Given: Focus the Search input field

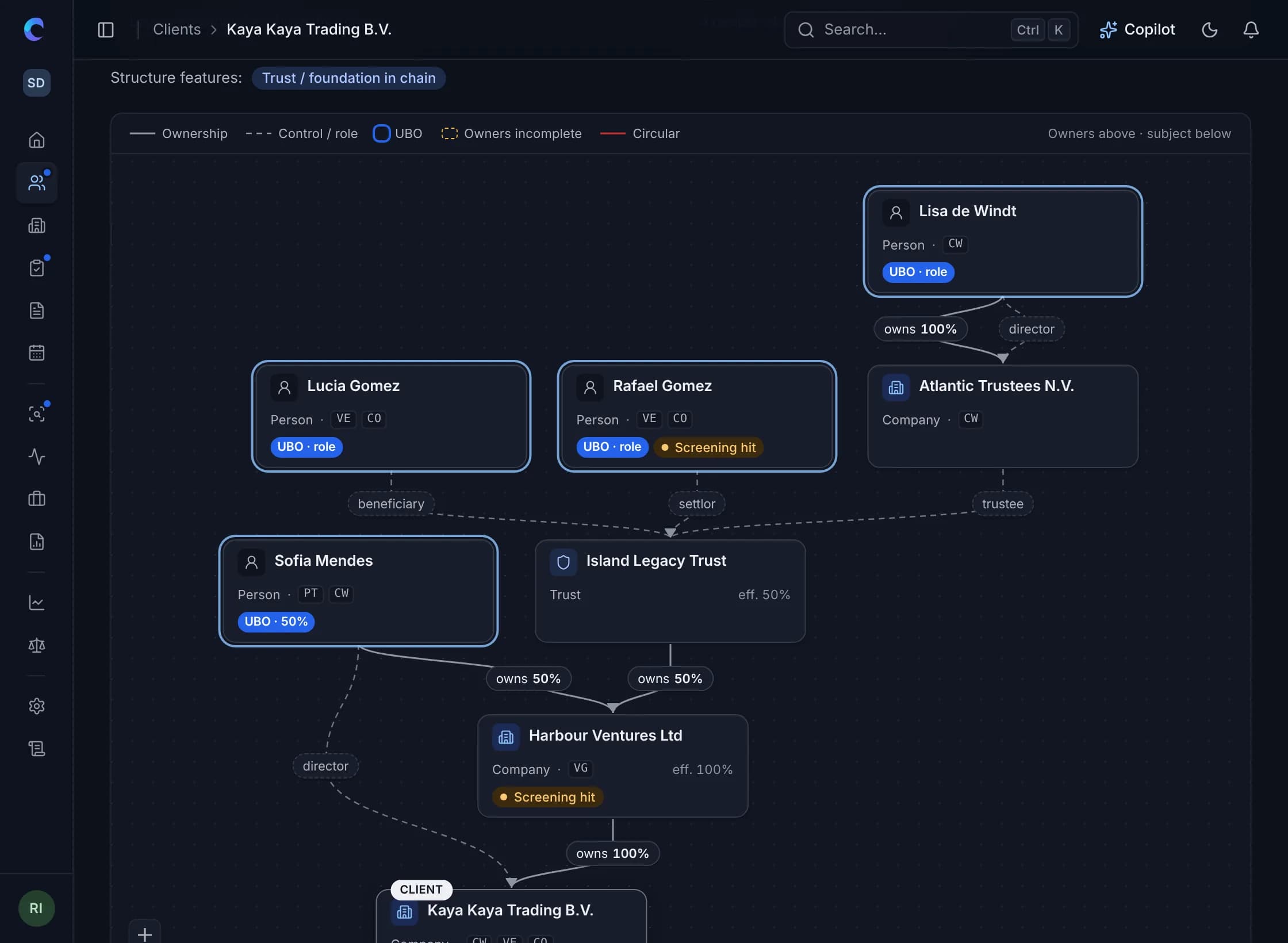Looking at the screenshot, I should 931,29.
